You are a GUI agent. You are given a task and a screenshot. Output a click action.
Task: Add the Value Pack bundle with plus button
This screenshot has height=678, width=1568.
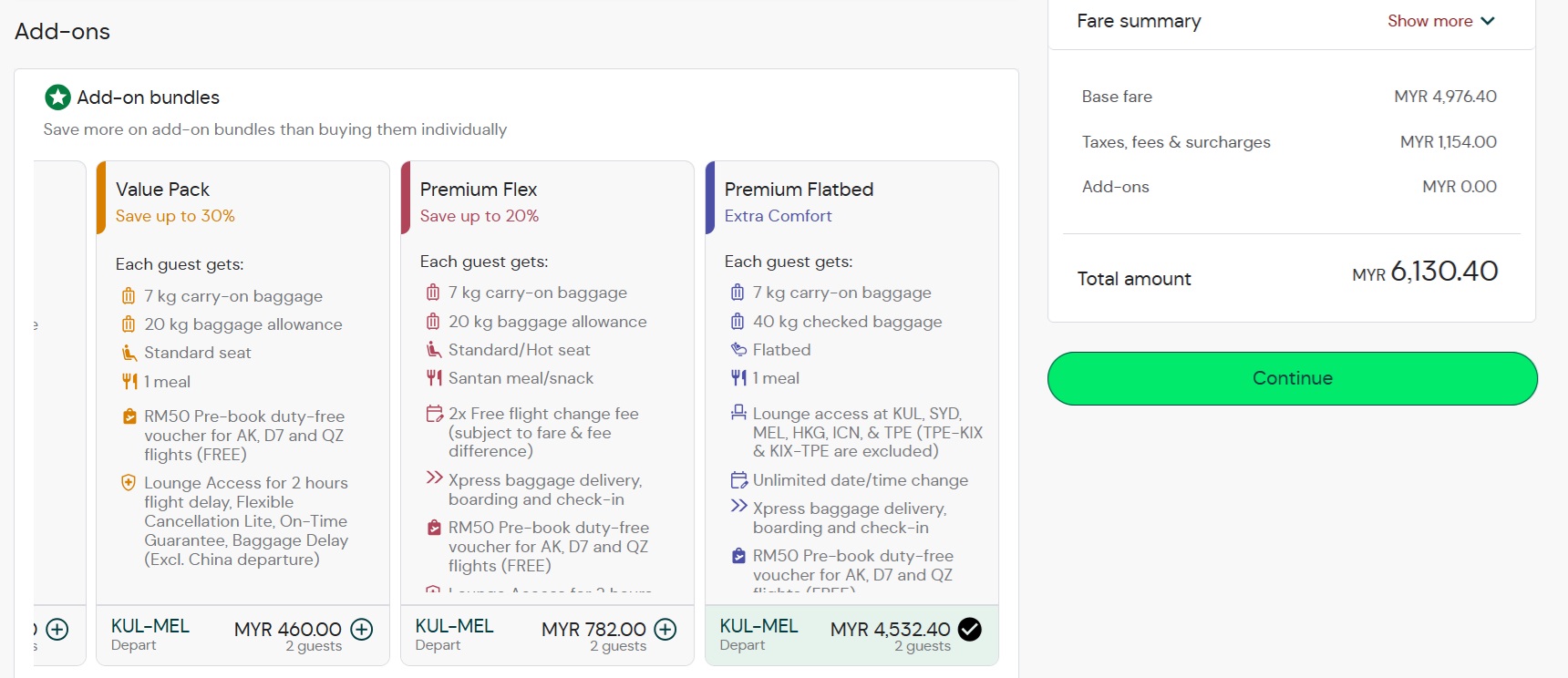pyautogui.click(x=362, y=630)
